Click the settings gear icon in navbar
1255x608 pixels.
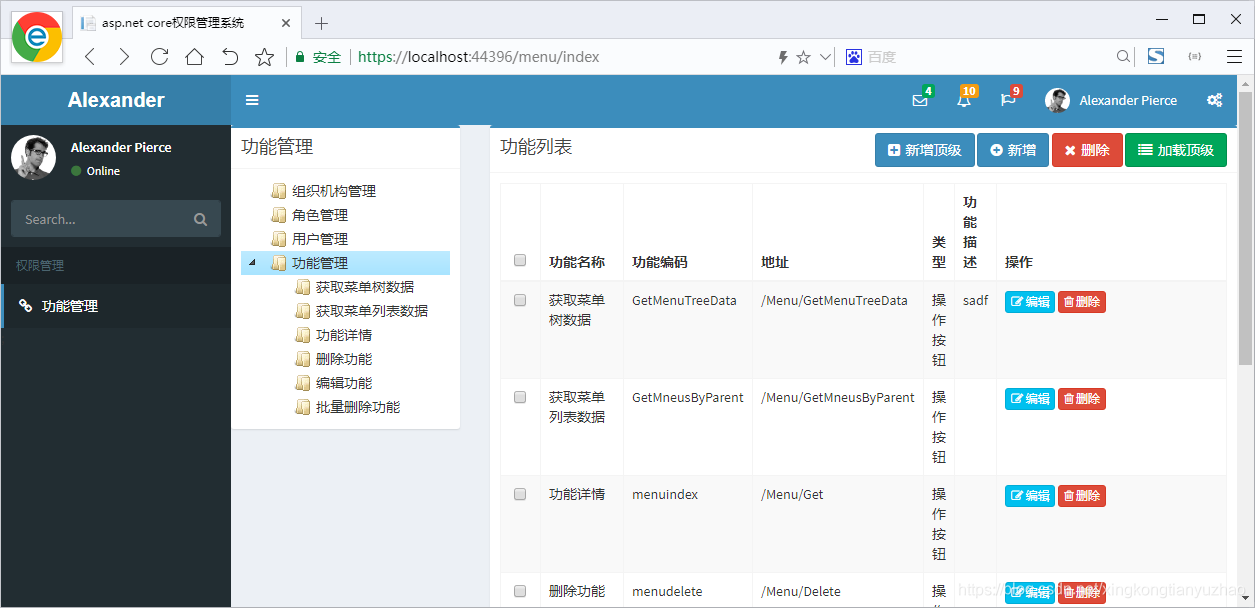1214,100
